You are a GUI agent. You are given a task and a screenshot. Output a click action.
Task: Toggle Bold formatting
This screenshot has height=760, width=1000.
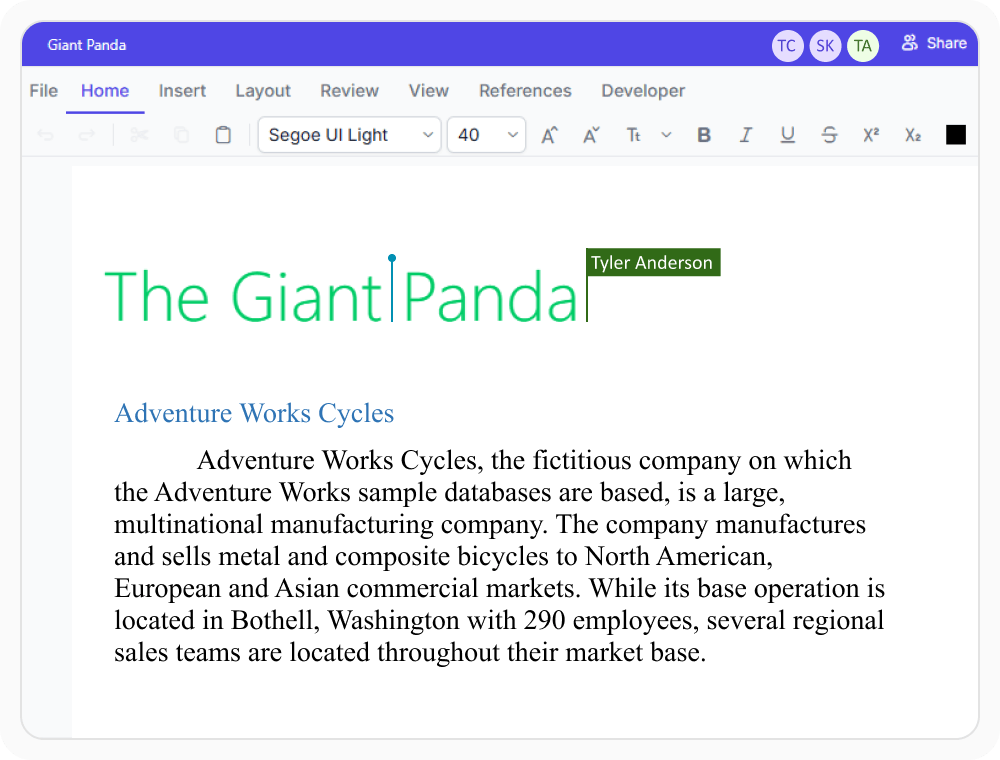[x=704, y=135]
